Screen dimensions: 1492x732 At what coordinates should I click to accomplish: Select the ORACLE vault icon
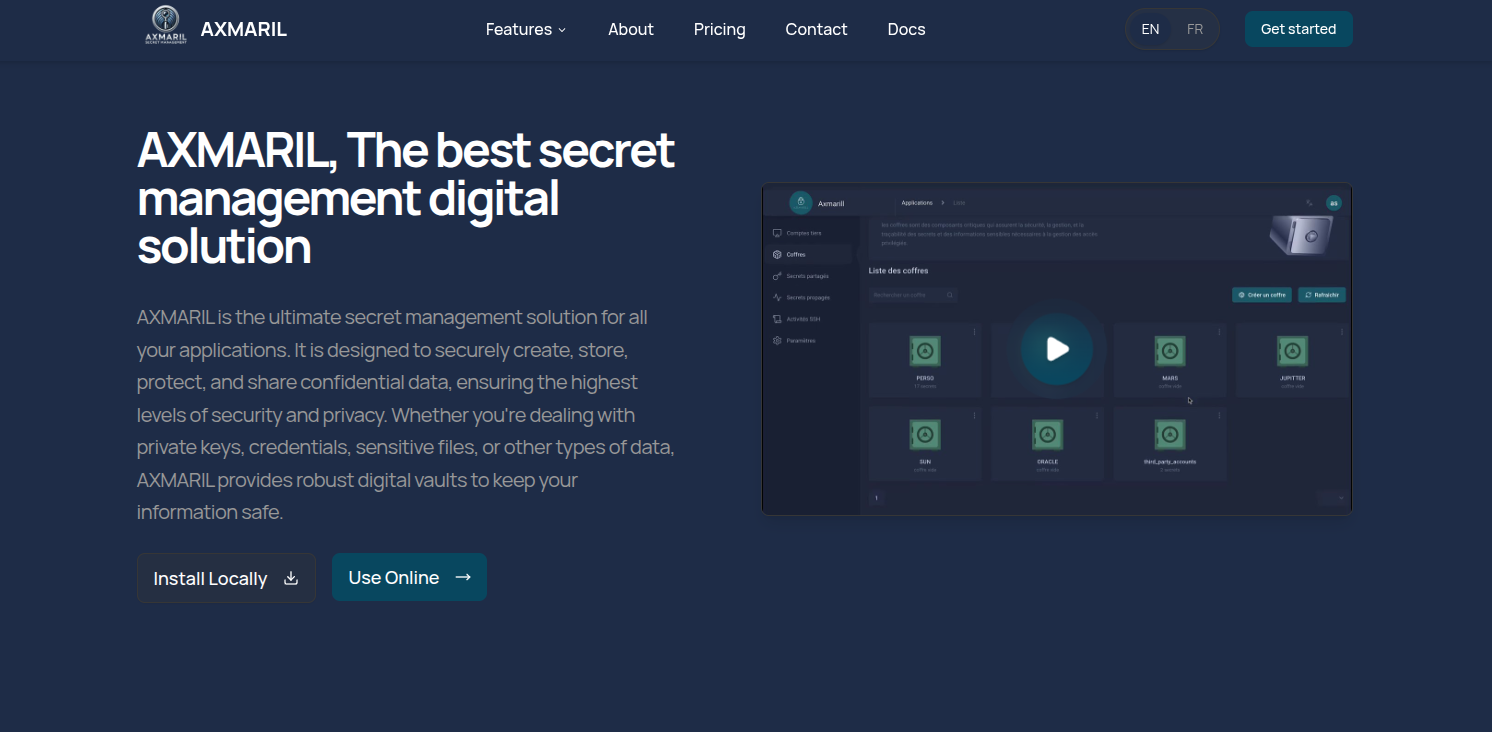pos(1047,434)
